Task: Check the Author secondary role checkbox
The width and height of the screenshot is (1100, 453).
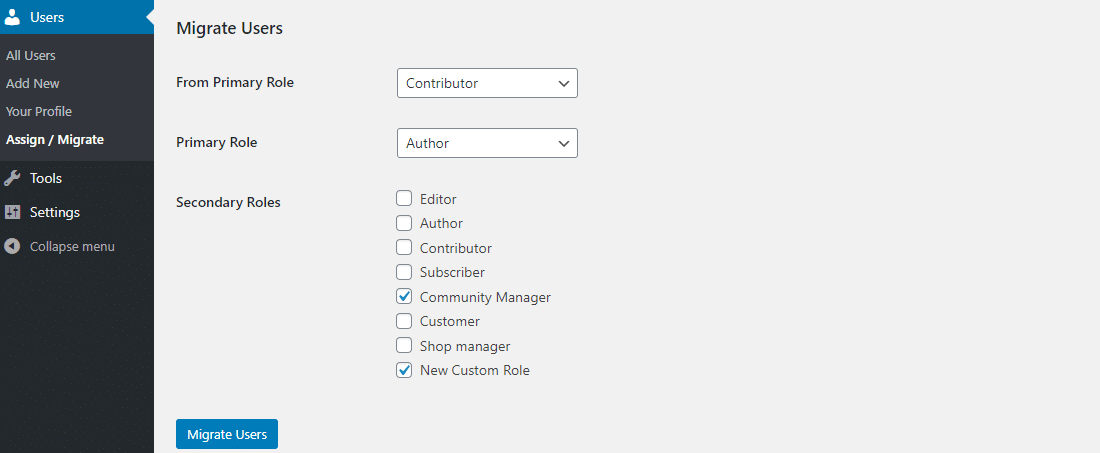Action: tap(404, 223)
